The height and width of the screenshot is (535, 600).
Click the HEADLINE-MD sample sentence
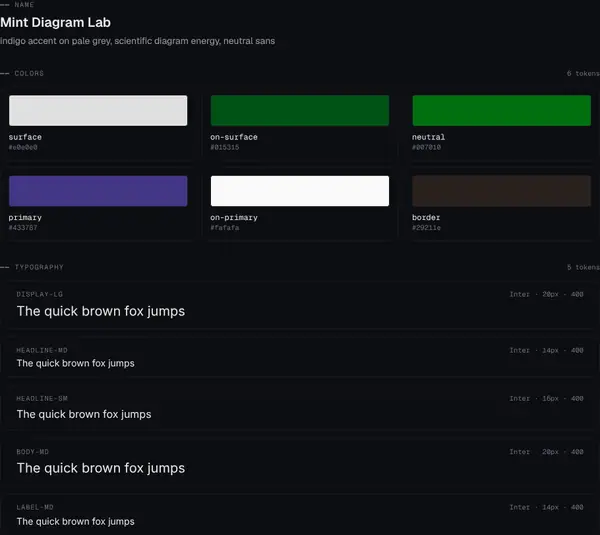click(x=75, y=363)
